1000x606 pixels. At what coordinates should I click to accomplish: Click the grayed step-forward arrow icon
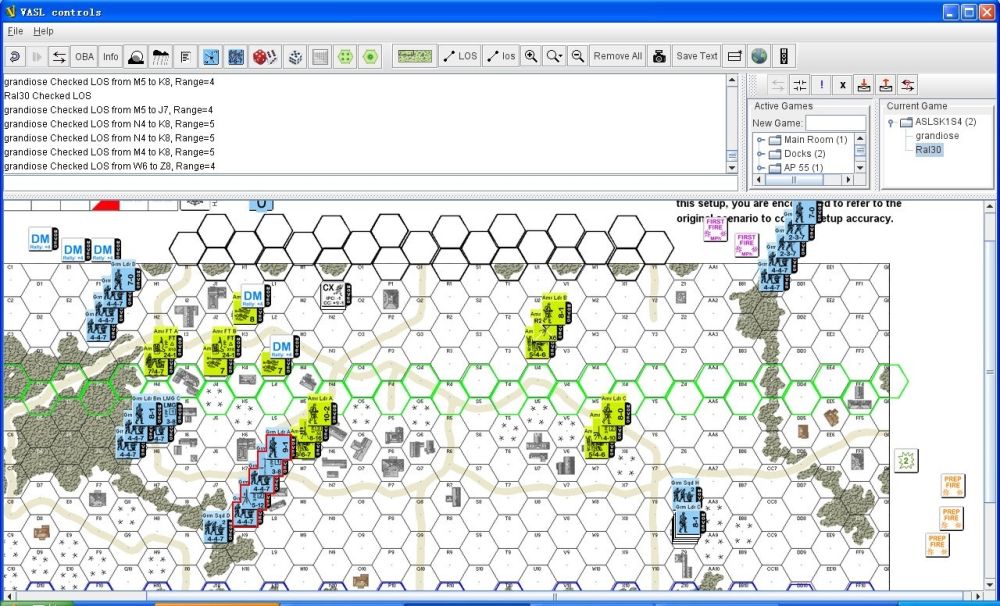coord(36,56)
